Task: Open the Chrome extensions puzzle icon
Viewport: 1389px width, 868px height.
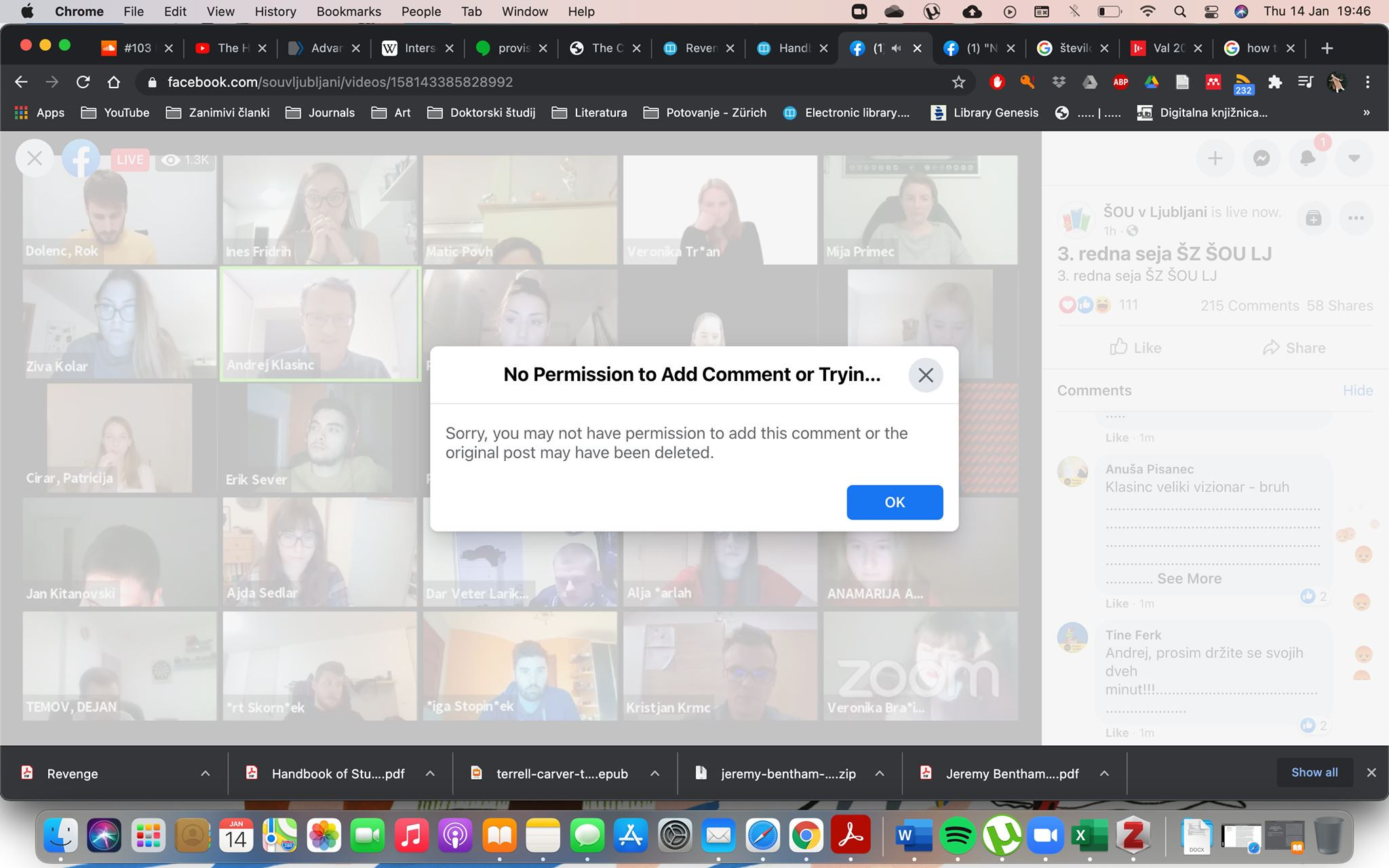Action: [x=1275, y=82]
